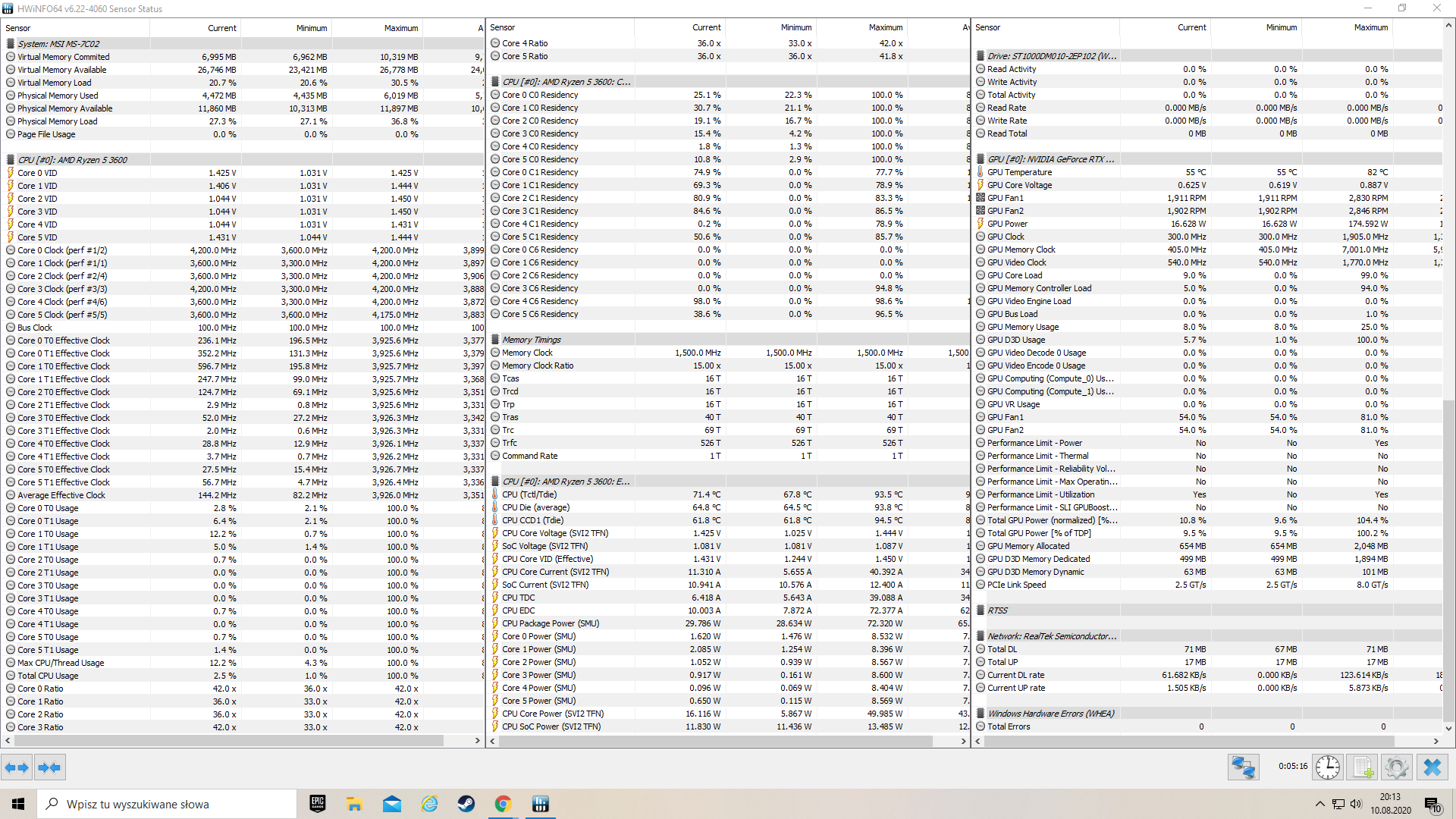This screenshot has width=1456, height=819.
Task: Click Minimum column header in left panel
Action: 286,28
